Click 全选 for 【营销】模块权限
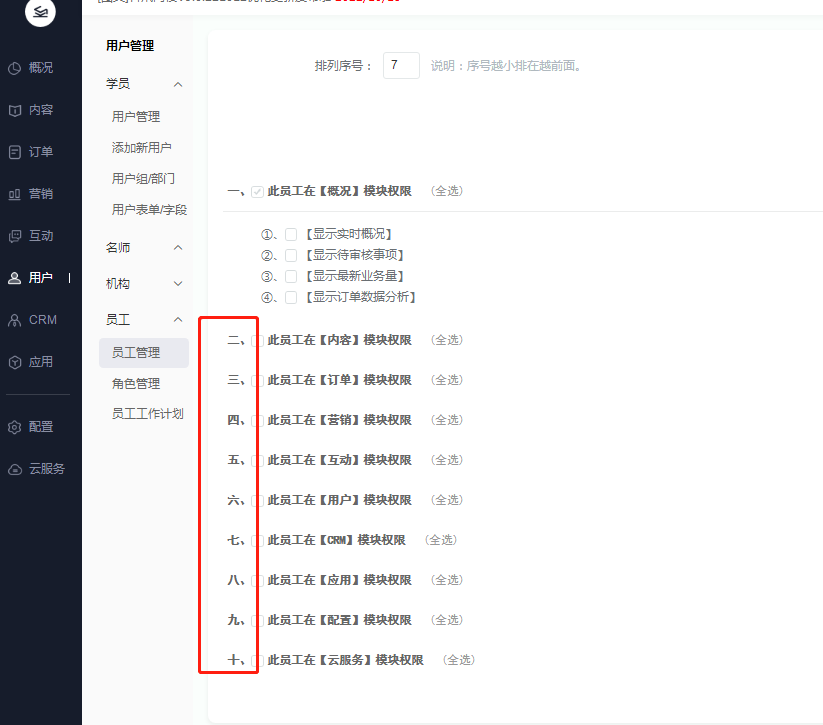Image resolution: width=823 pixels, height=725 pixels. [447, 420]
